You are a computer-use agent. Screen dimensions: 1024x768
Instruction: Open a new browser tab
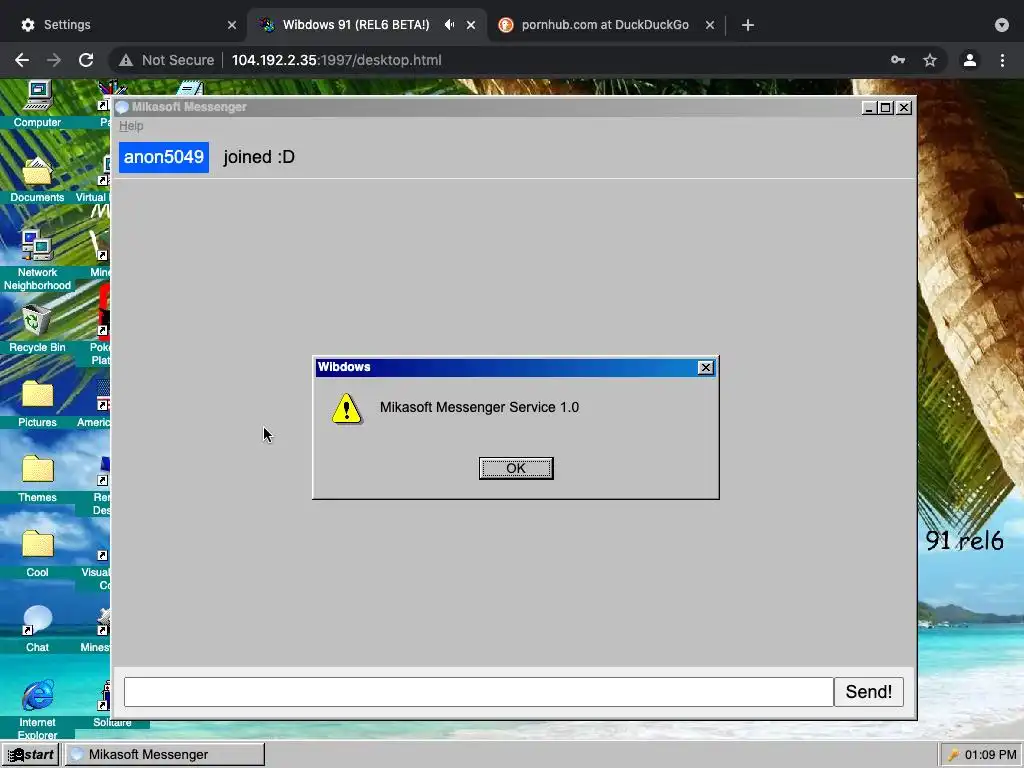748,25
